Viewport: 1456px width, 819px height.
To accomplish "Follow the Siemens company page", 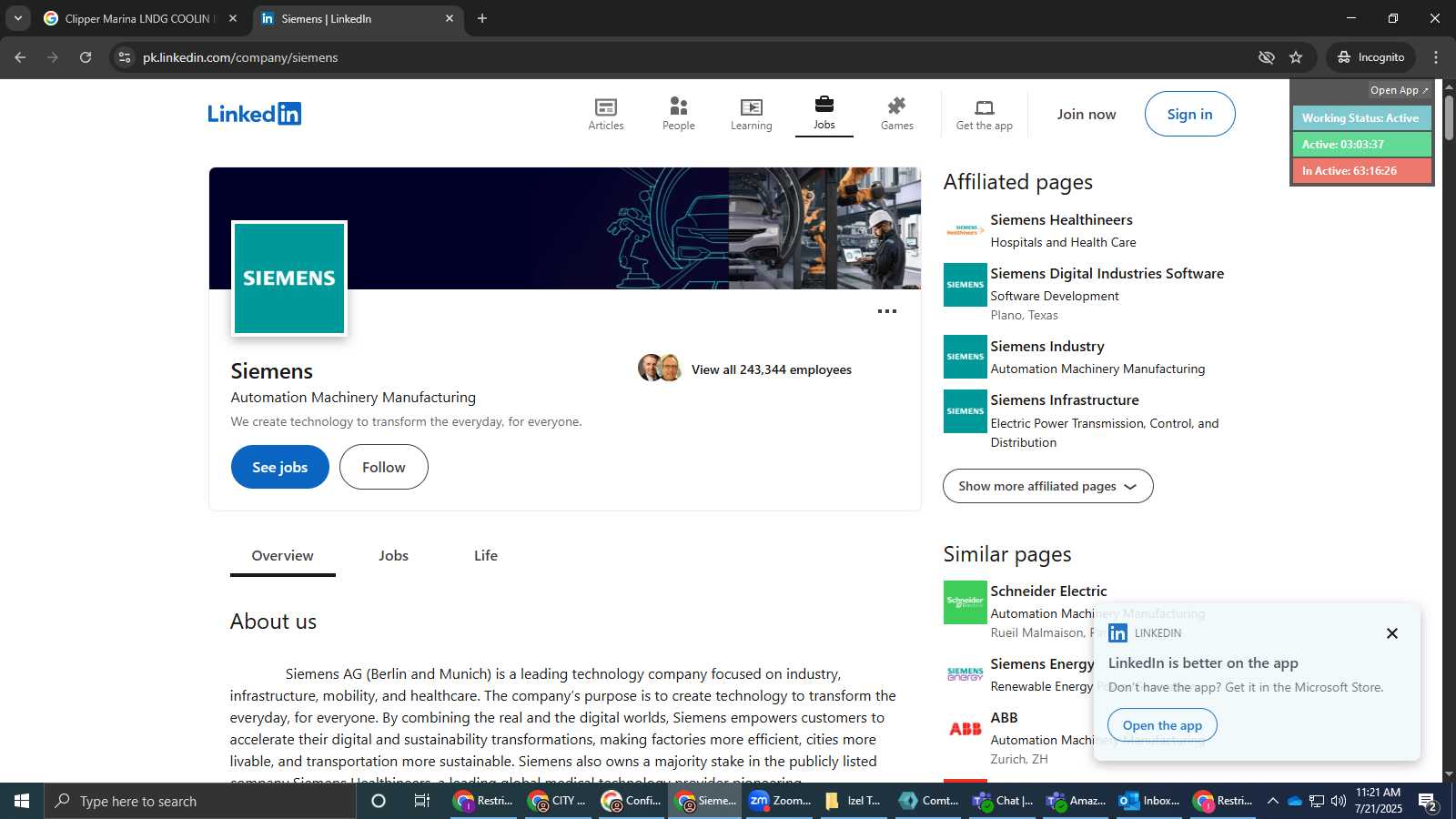I will (383, 467).
